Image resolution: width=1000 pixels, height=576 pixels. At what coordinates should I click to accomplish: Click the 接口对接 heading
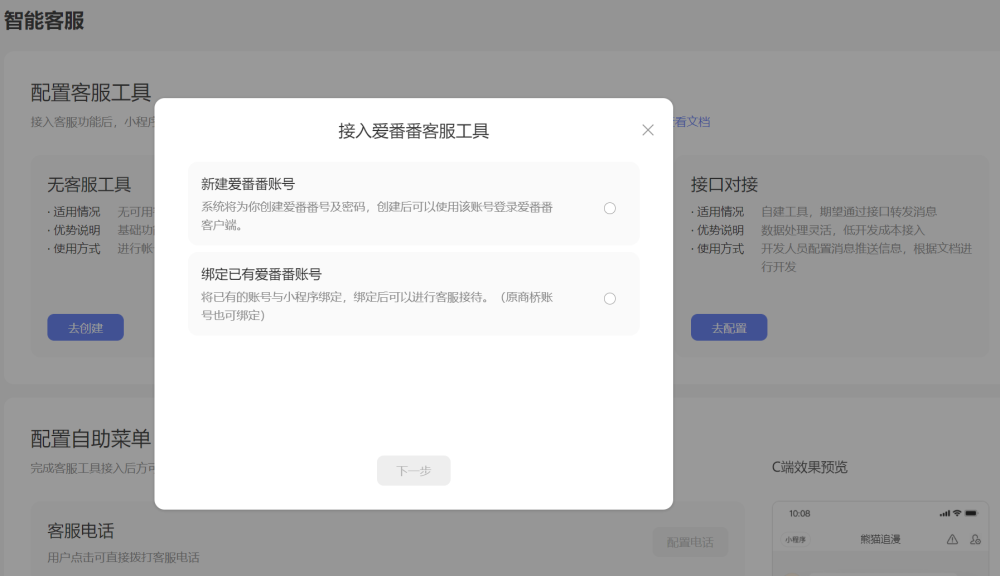pos(724,184)
